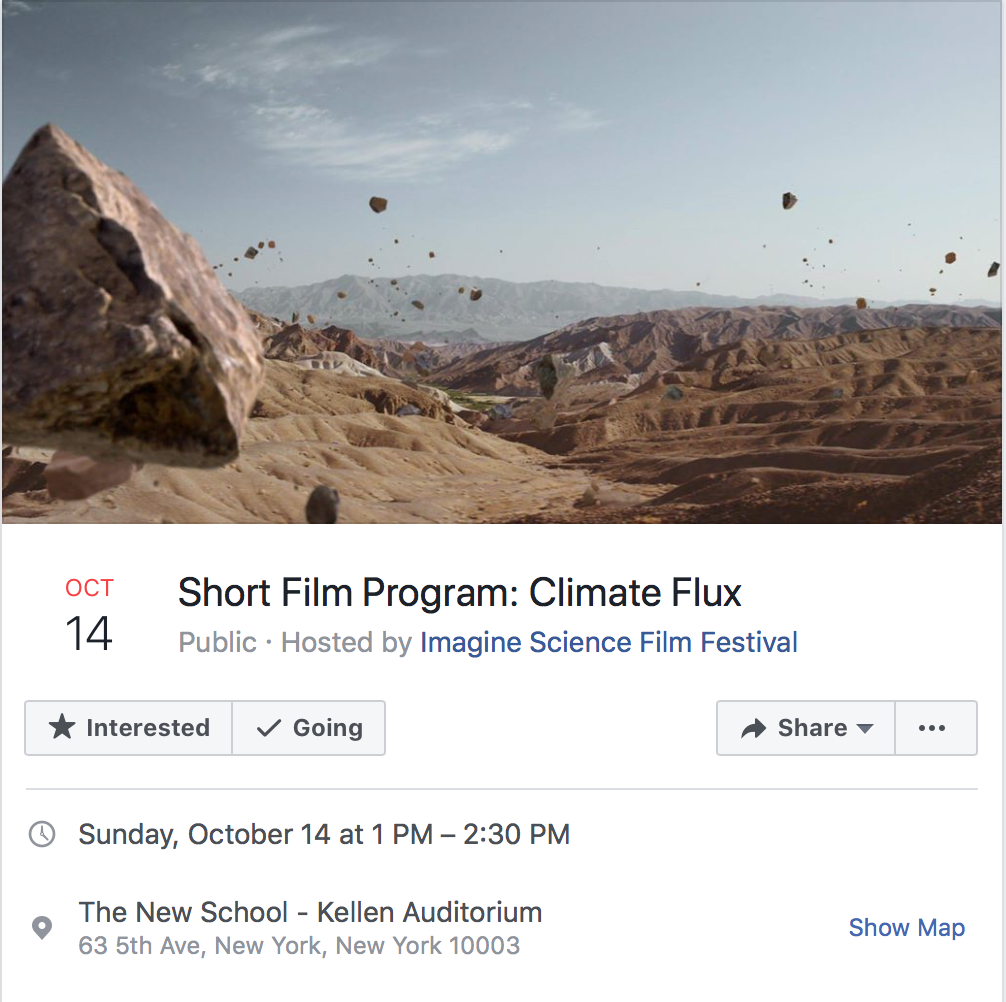The width and height of the screenshot is (1006, 1002).
Task: Open the Share menu button
Action: click(806, 728)
